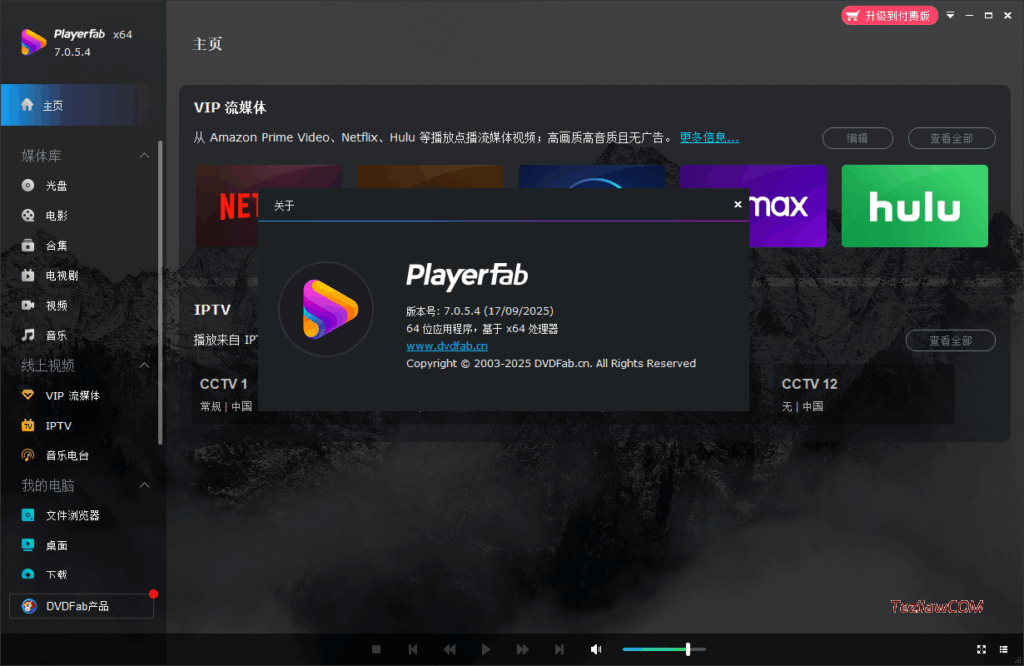Open the playlist icon in bottom bar
Viewport: 1024px width, 666px height.
[x=1004, y=649]
